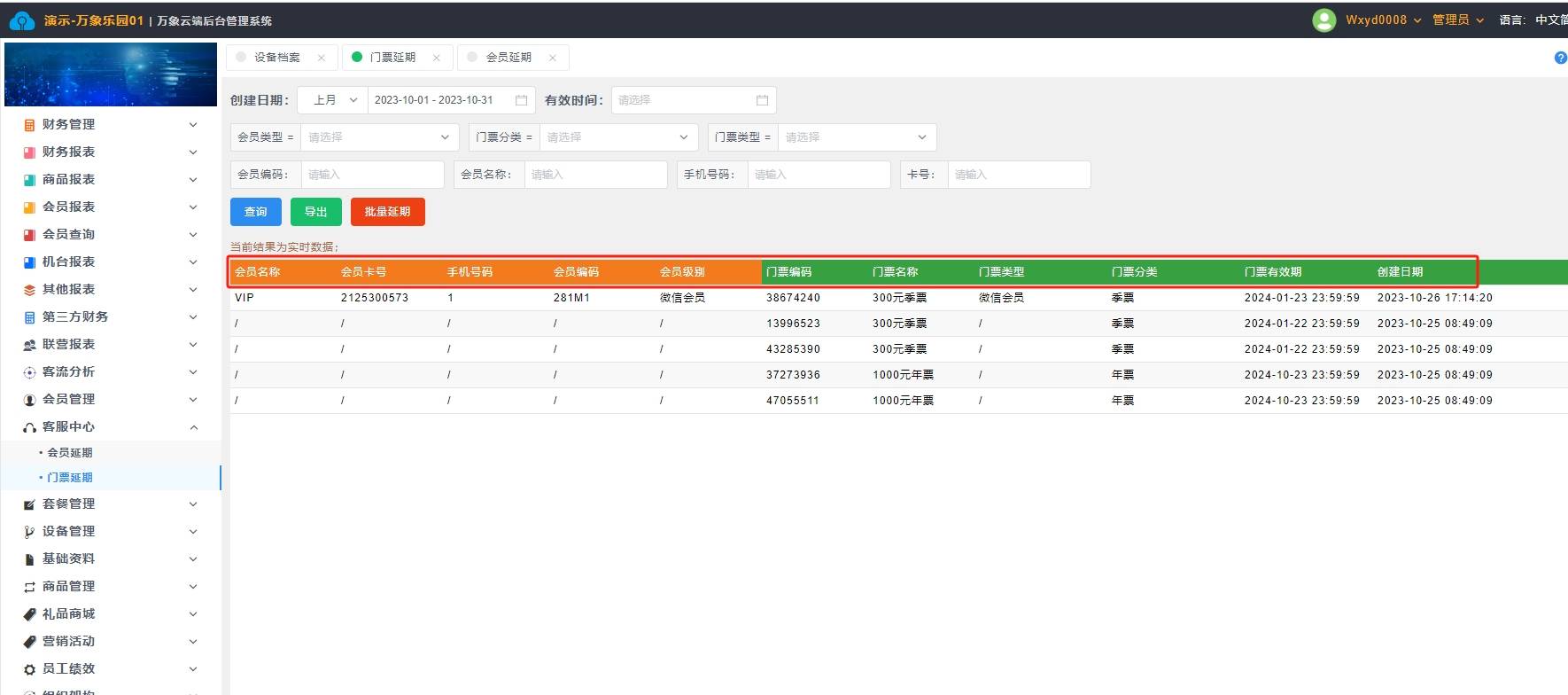Click the 联营报表 sidebar icon
Image resolution: width=1568 pixels, height=695 pixels.
click(29, 345)
